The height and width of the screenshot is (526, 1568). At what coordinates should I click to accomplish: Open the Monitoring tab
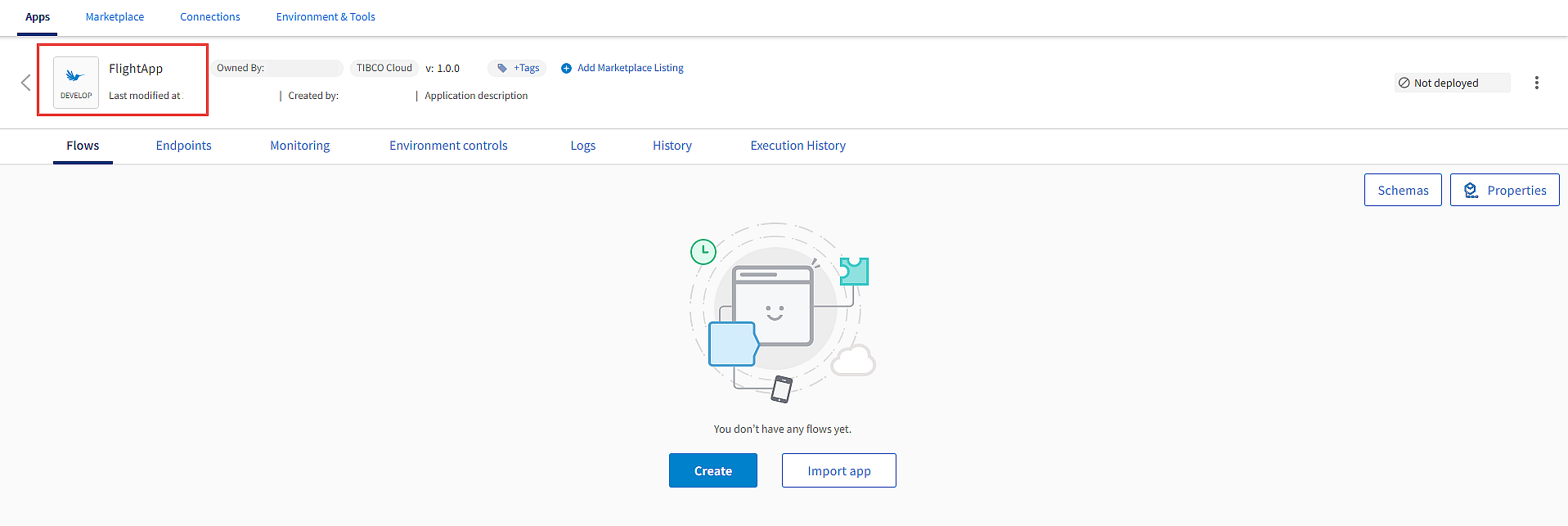(x=300, y=146)
